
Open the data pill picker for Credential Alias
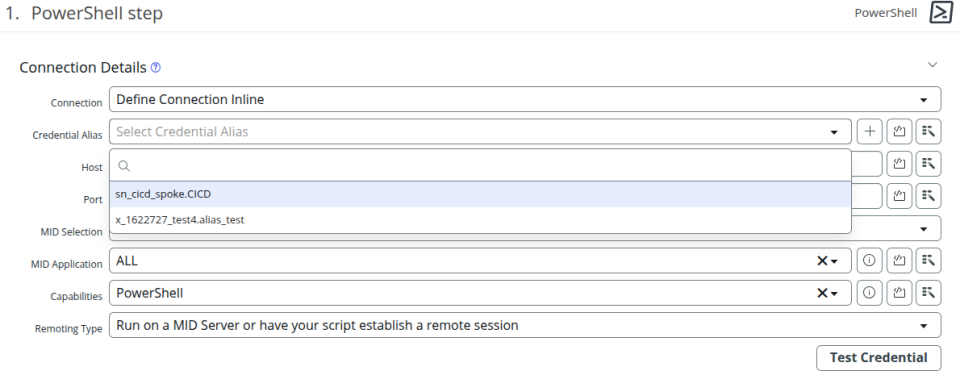pyautogui.click(x=928, y=132)
